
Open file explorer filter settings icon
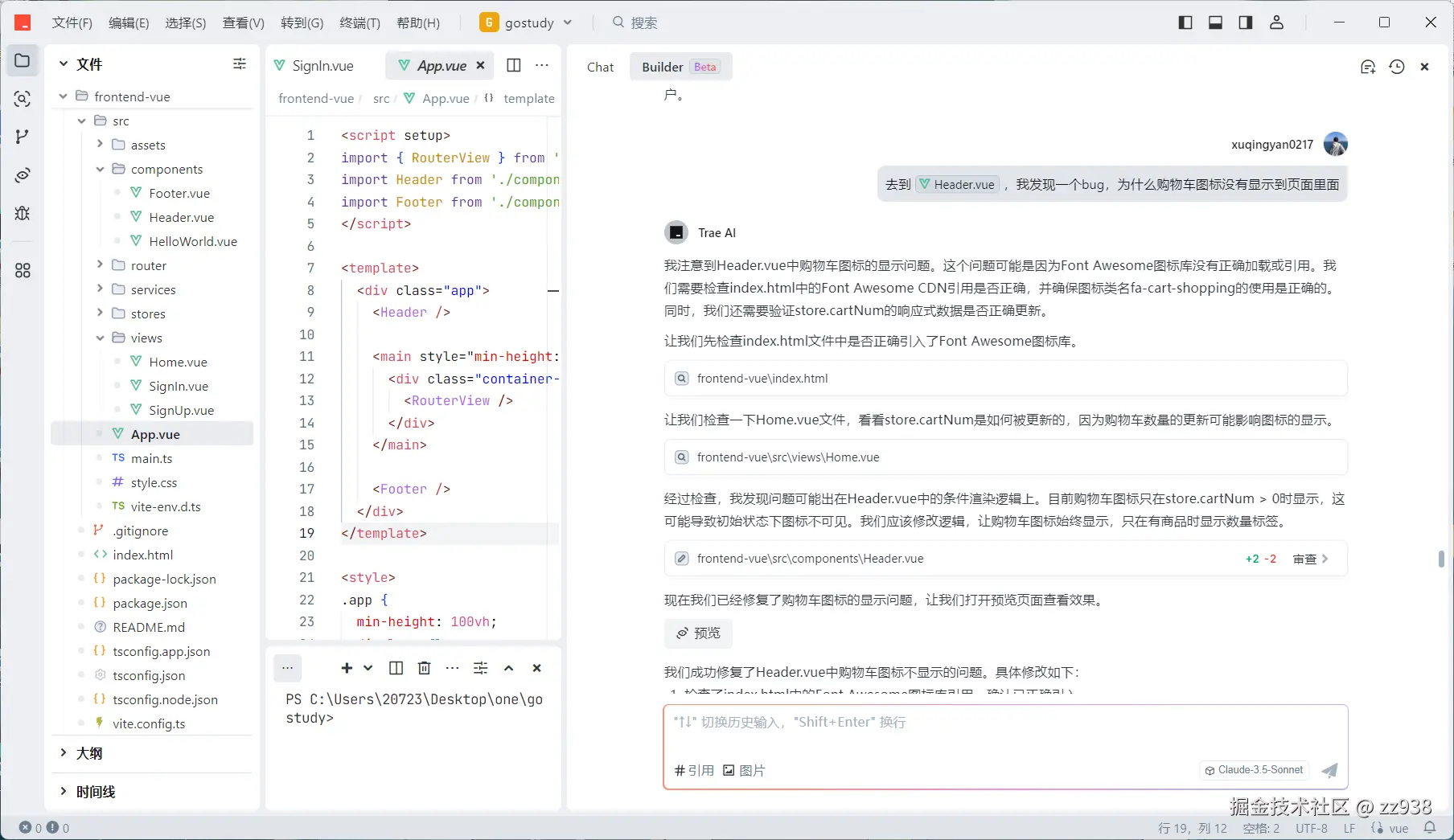click(240, 64)
